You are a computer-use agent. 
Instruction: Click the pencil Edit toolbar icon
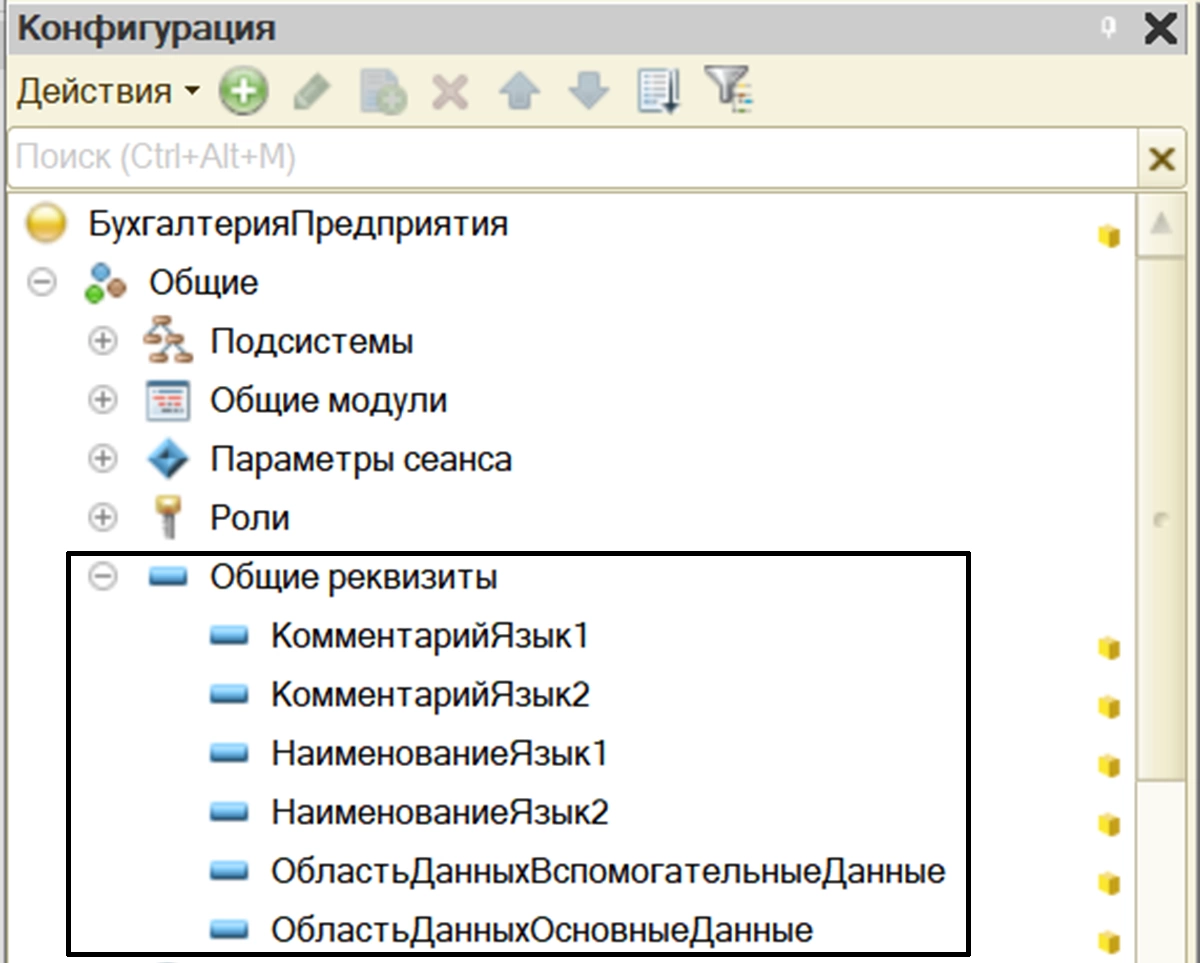(x=312, y=93)
